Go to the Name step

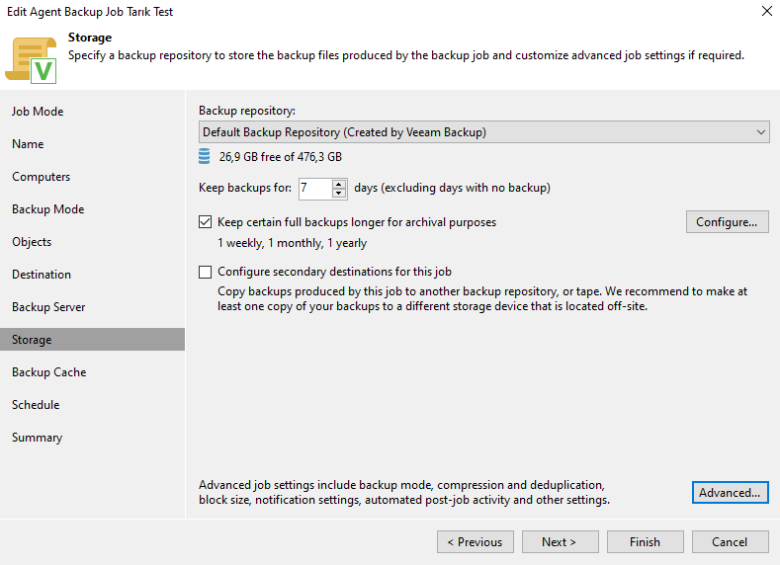coord(28,144)
